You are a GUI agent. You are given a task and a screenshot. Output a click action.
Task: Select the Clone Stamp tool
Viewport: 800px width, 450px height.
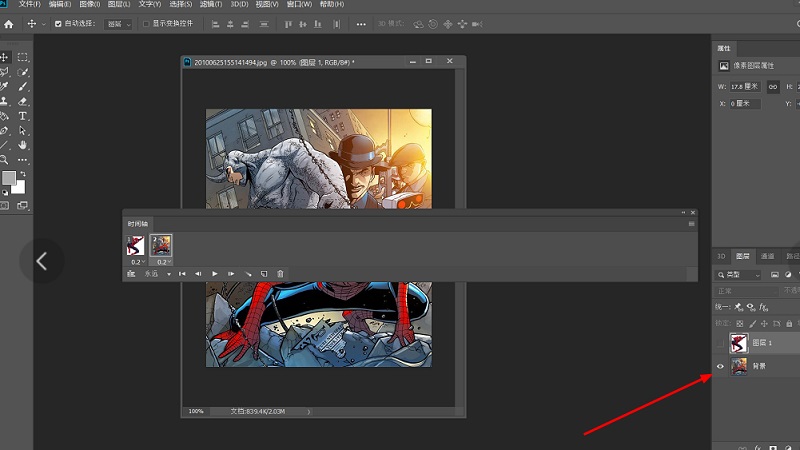[4, 101]
